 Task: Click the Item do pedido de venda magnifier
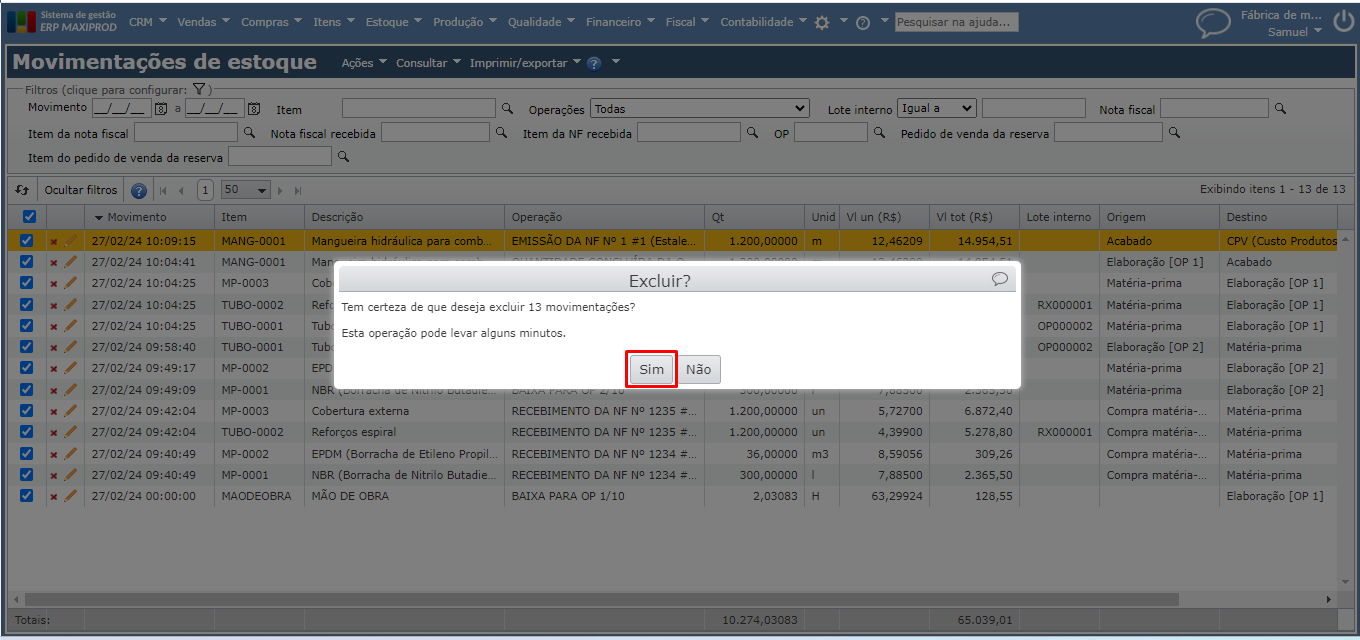343,156
